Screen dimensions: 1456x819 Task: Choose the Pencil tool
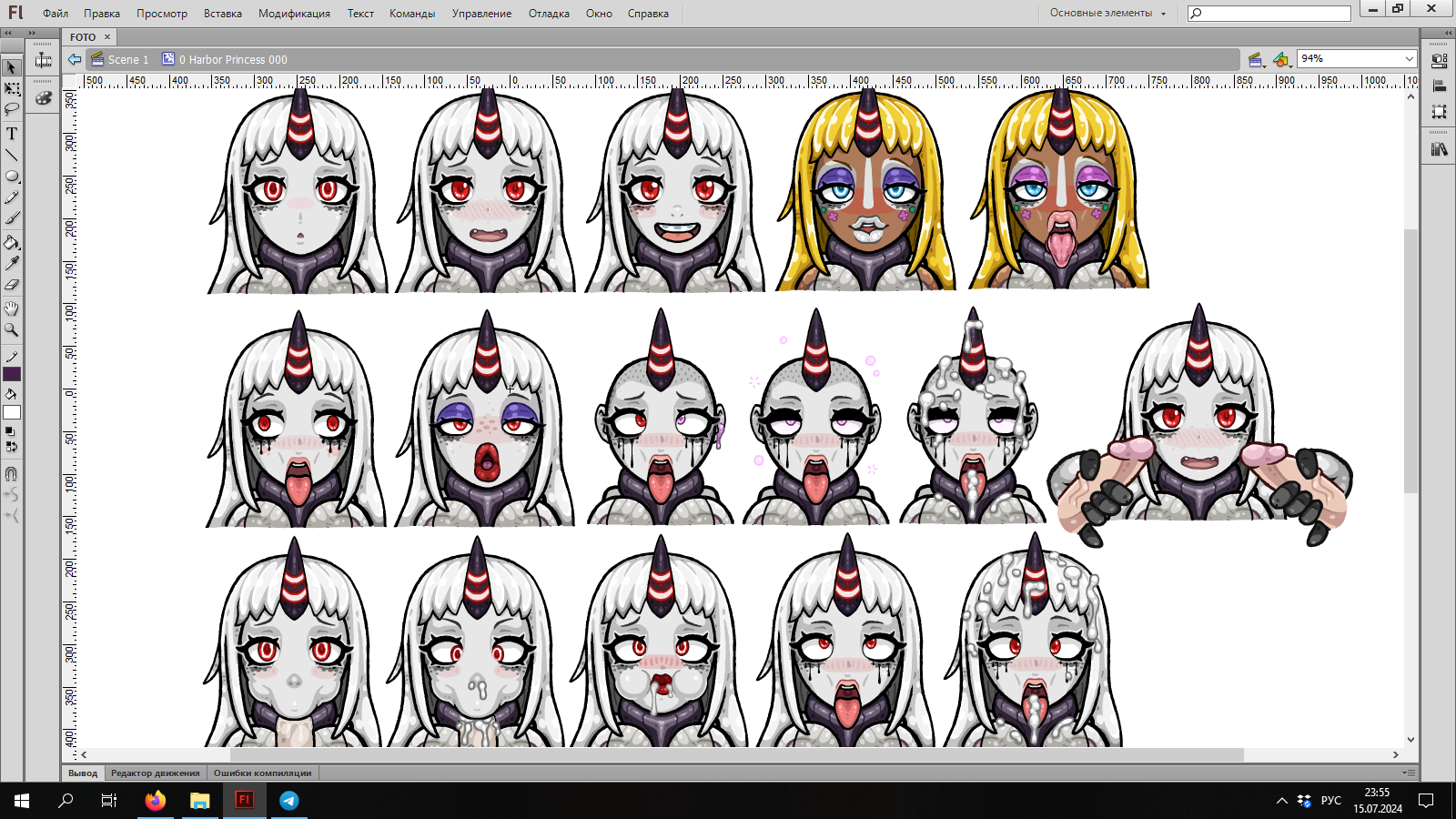pos(12,197)
